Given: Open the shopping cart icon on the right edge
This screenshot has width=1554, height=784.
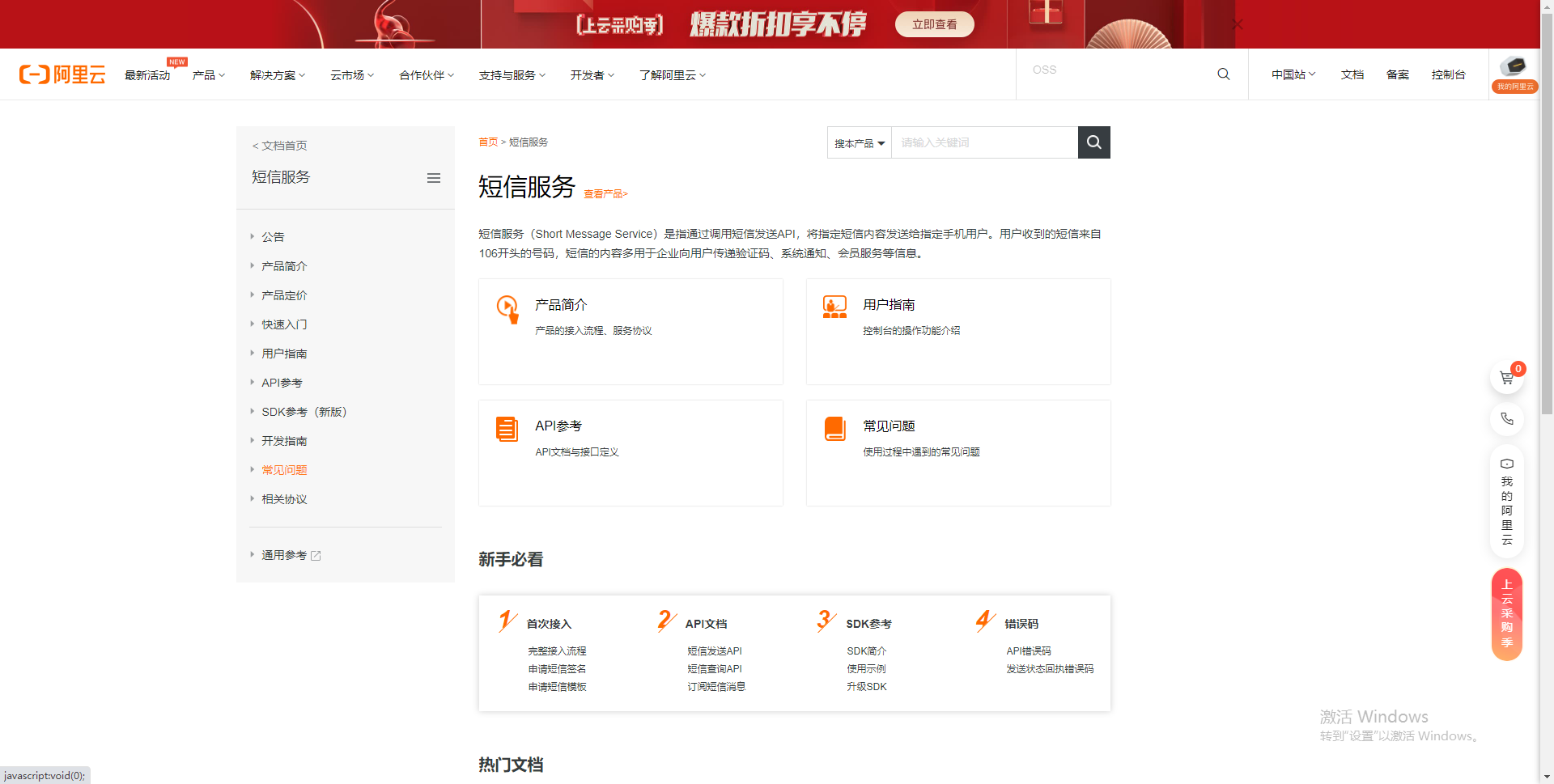Looking at the screenshot, I should pos(1506,376).
